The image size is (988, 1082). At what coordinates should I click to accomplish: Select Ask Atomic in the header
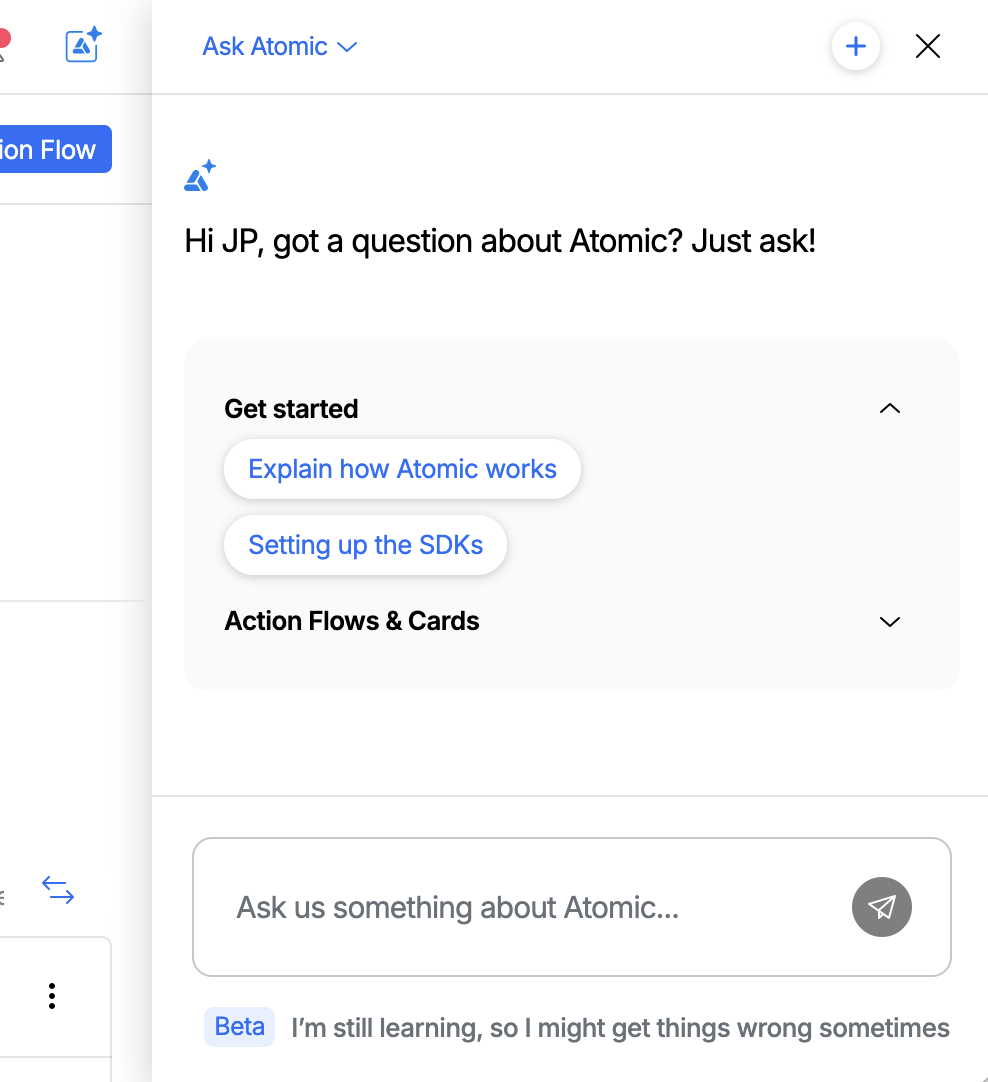[x=264, y=46]
